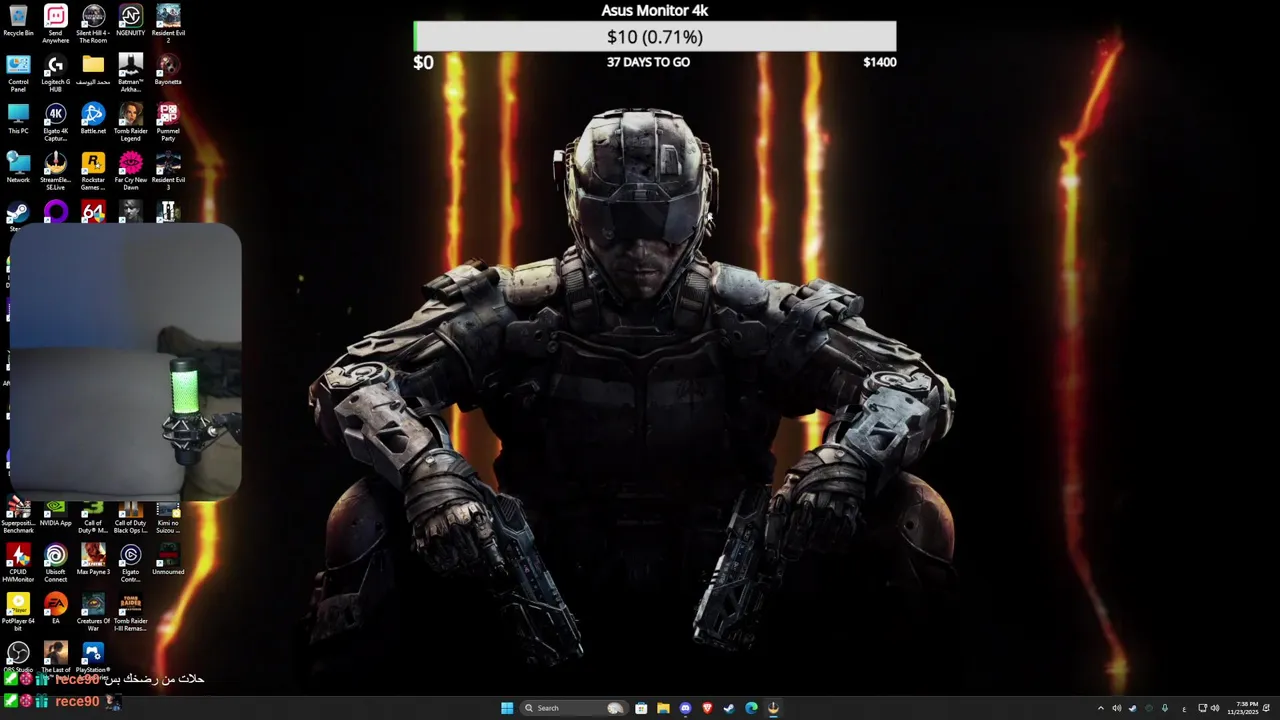Launch StreamElements SE.Live shortcut

(x=56, y=171)
